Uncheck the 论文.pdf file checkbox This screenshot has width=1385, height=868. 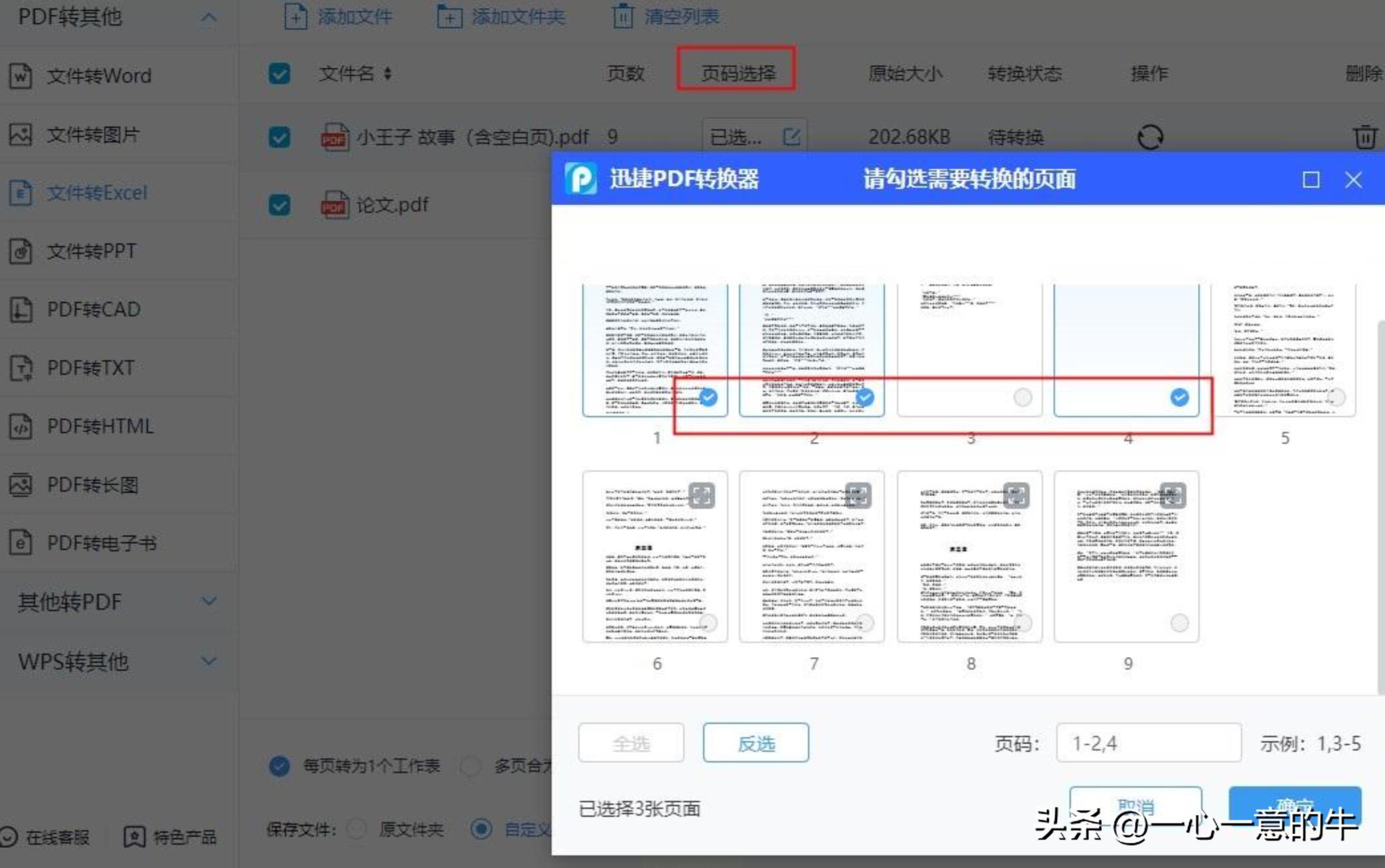pos(280,204)
